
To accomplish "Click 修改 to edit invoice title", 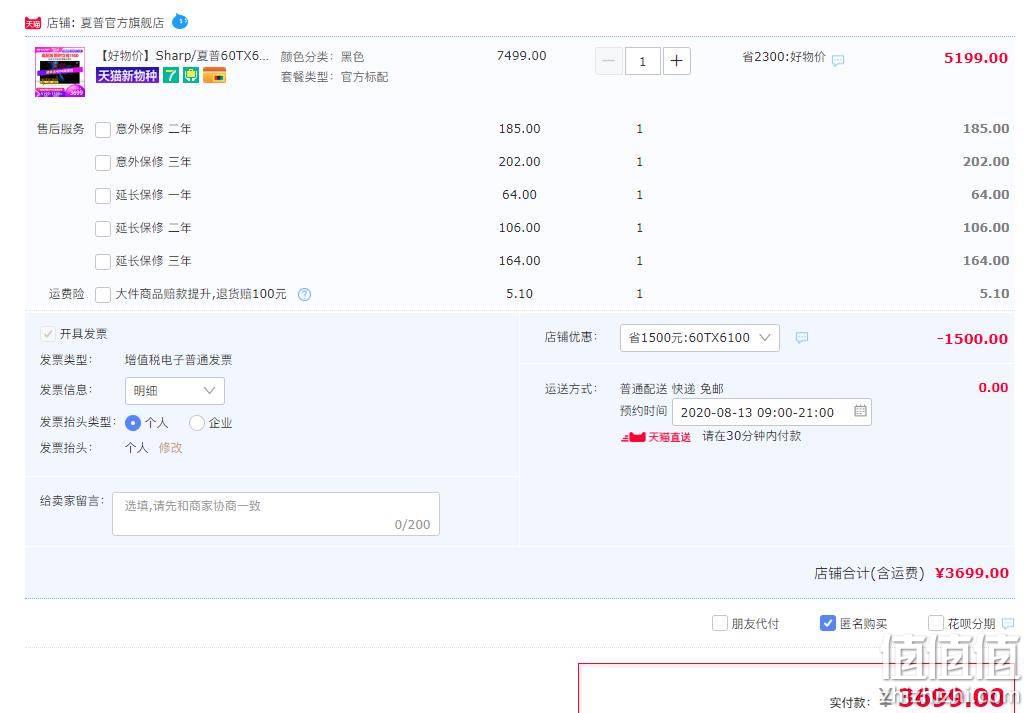I will coord(170,448).
